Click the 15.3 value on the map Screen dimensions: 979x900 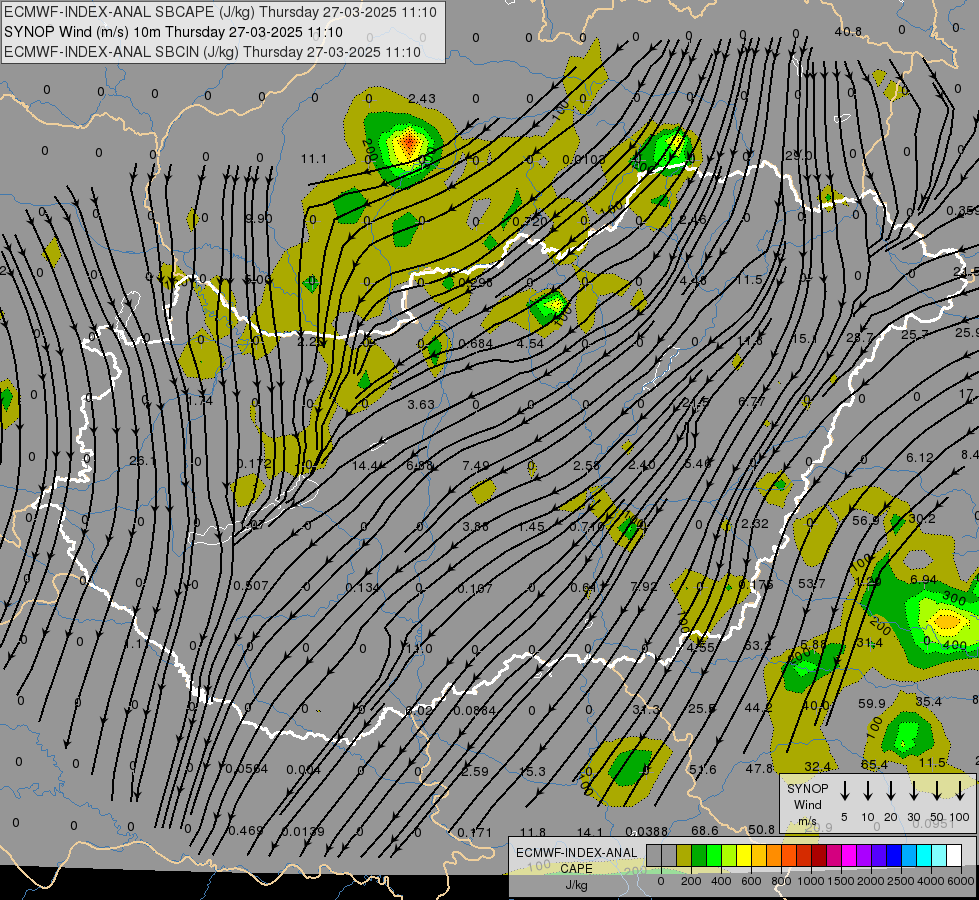532,772
